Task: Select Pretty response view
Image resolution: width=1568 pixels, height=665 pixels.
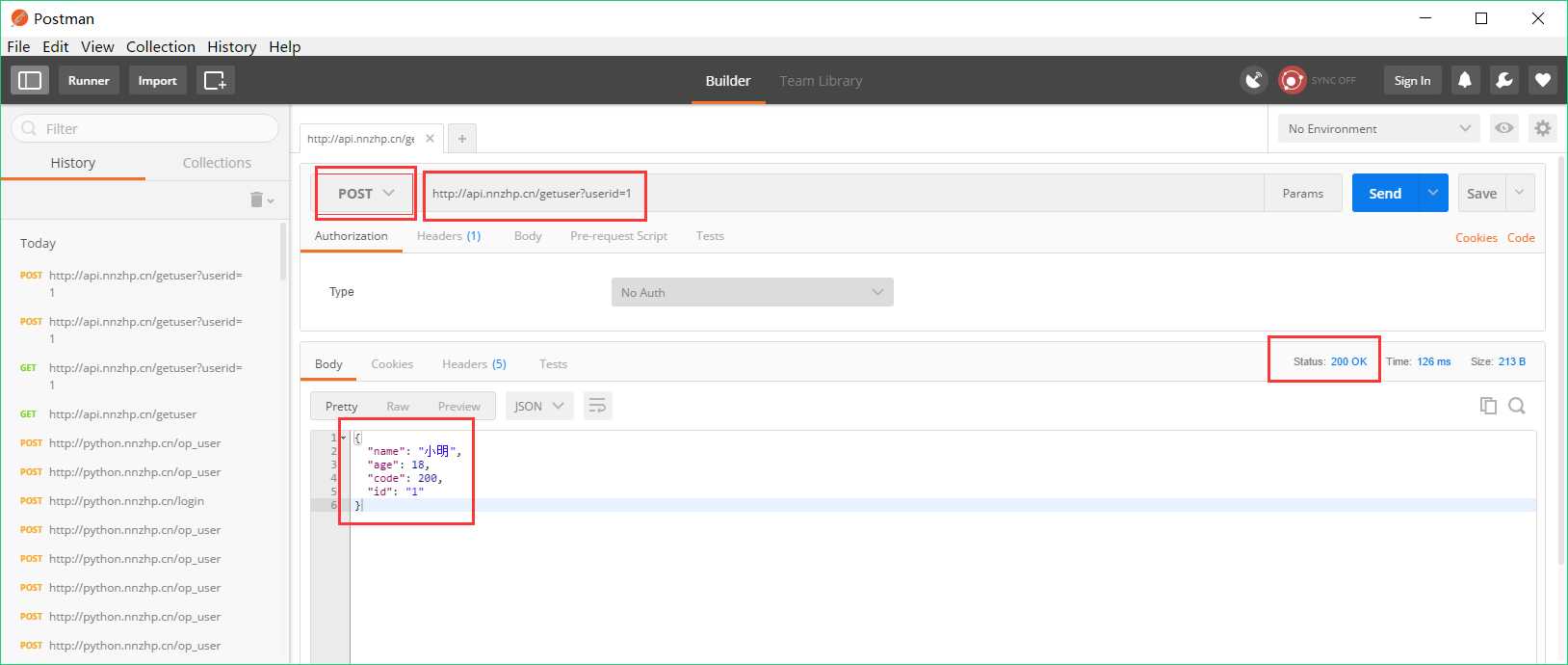Action: pos(342,406)
